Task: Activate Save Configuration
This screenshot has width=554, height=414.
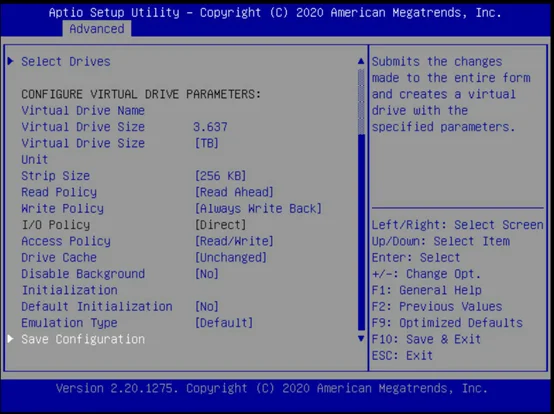Action: 83,339
